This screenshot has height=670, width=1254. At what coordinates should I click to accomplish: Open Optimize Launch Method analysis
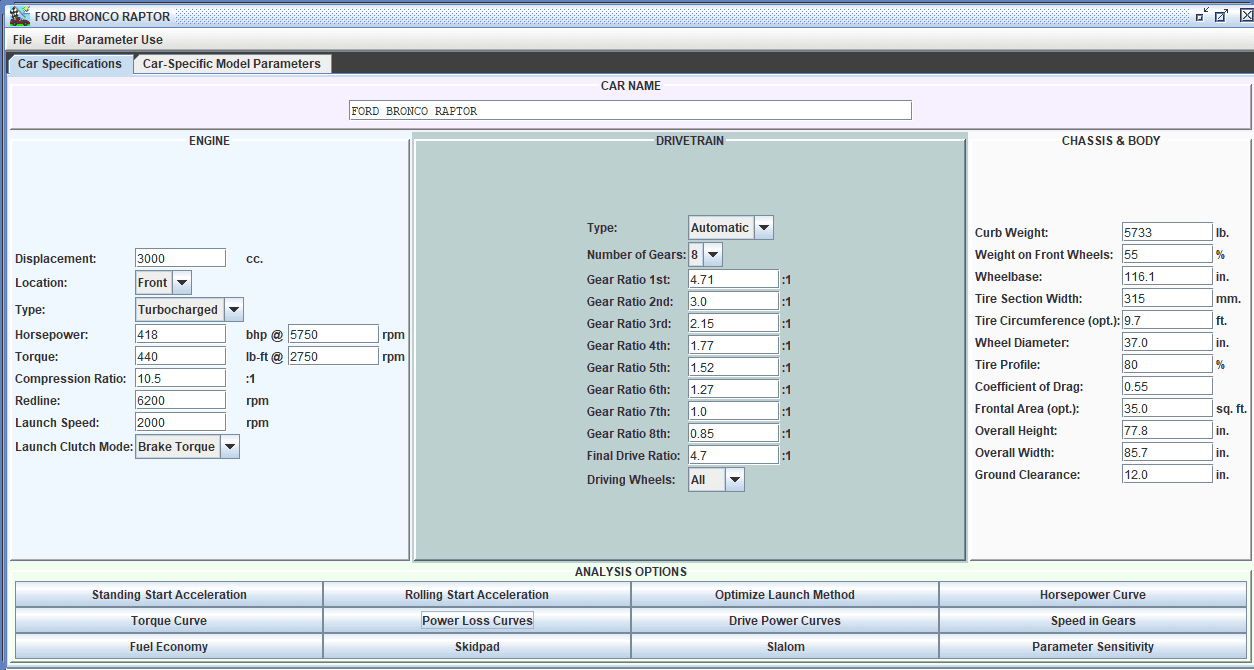click(x=785, y=595)
